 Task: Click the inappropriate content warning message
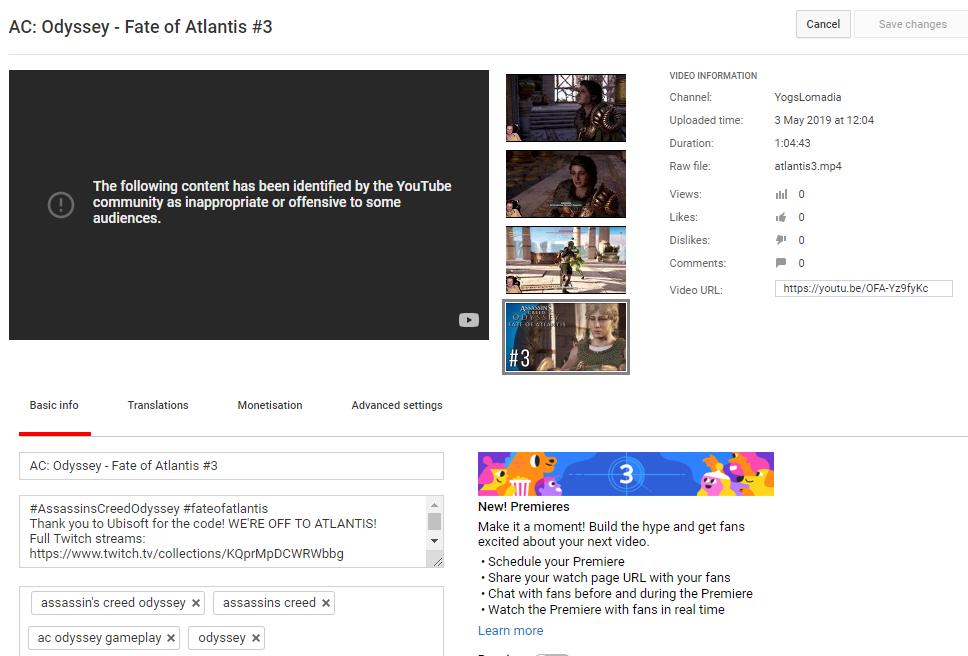tap(272, 202)
